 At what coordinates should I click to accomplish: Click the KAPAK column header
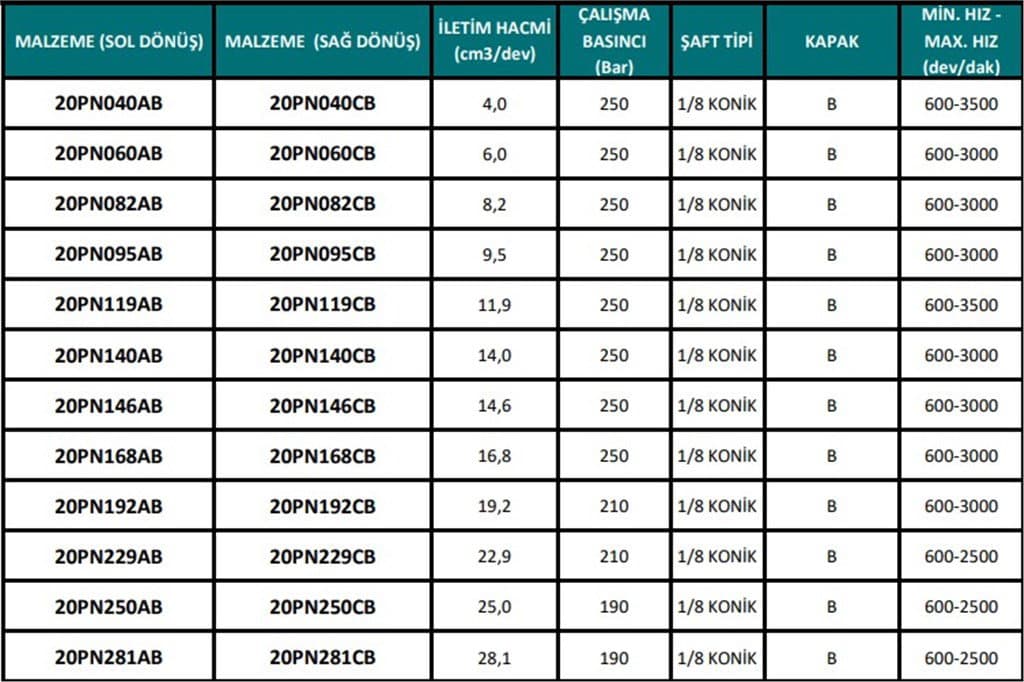pyautogui.click(x=831, y=42)
